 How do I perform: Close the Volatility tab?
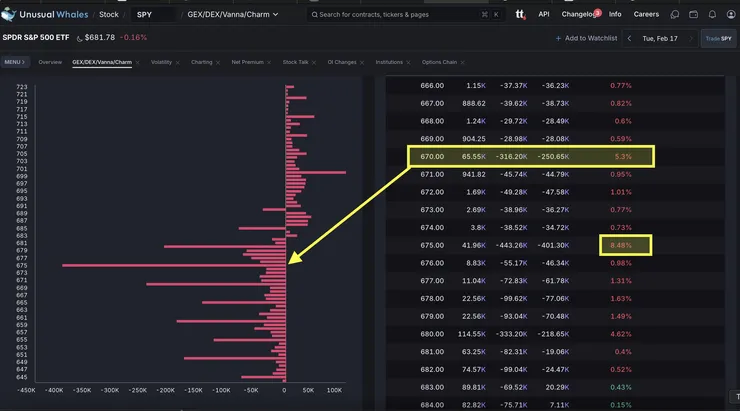tap(177, 63)
